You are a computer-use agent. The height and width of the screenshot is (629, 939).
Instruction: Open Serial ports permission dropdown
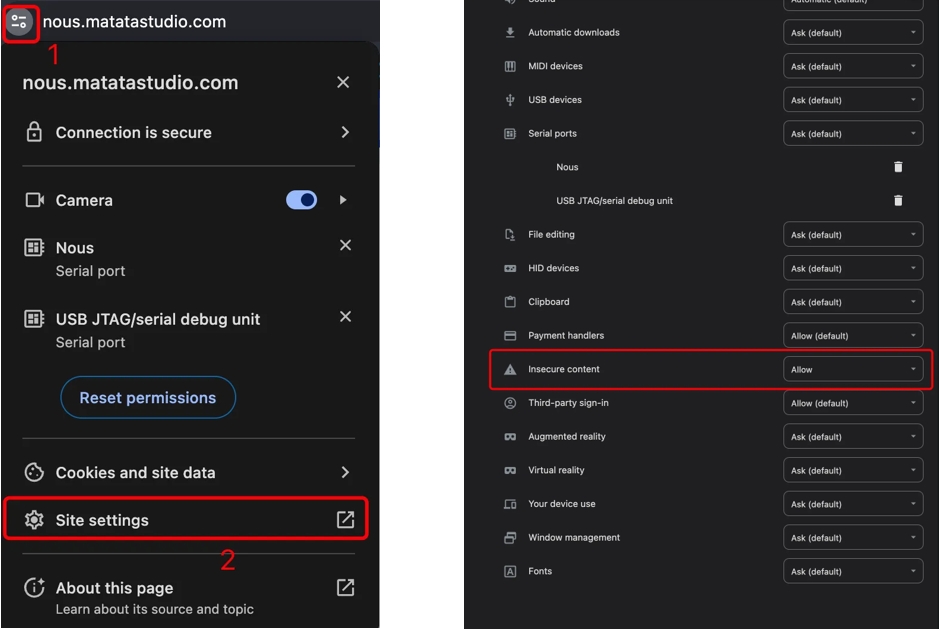(853, 133)
